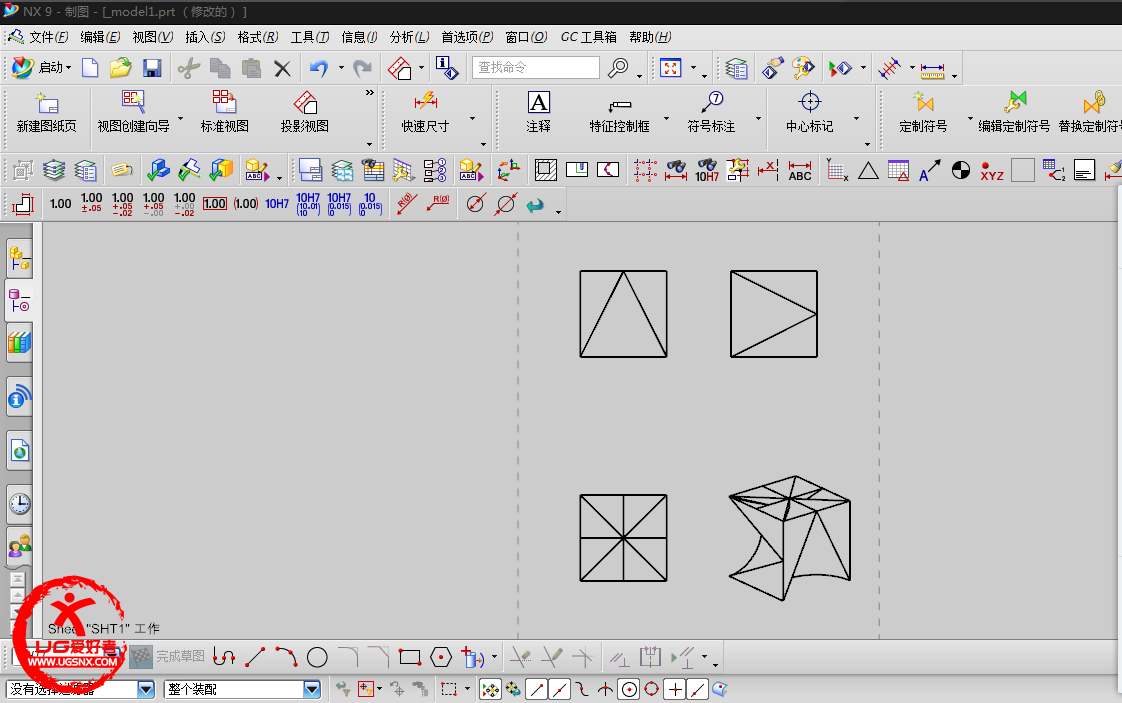Expand the 快速尺寸 dropdown arrow

[x=472, y=118]
